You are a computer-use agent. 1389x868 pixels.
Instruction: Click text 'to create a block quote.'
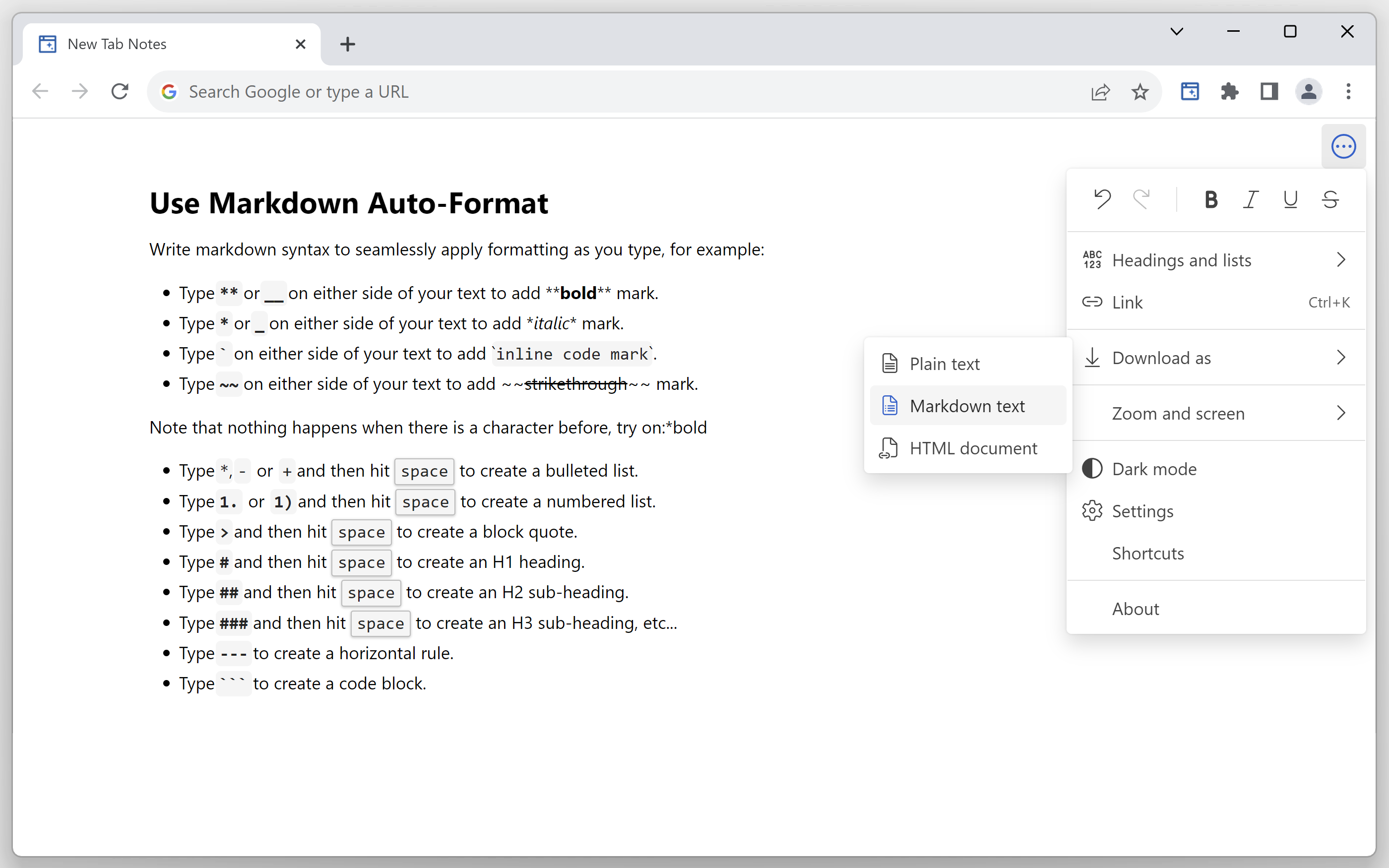coord(487,532)
